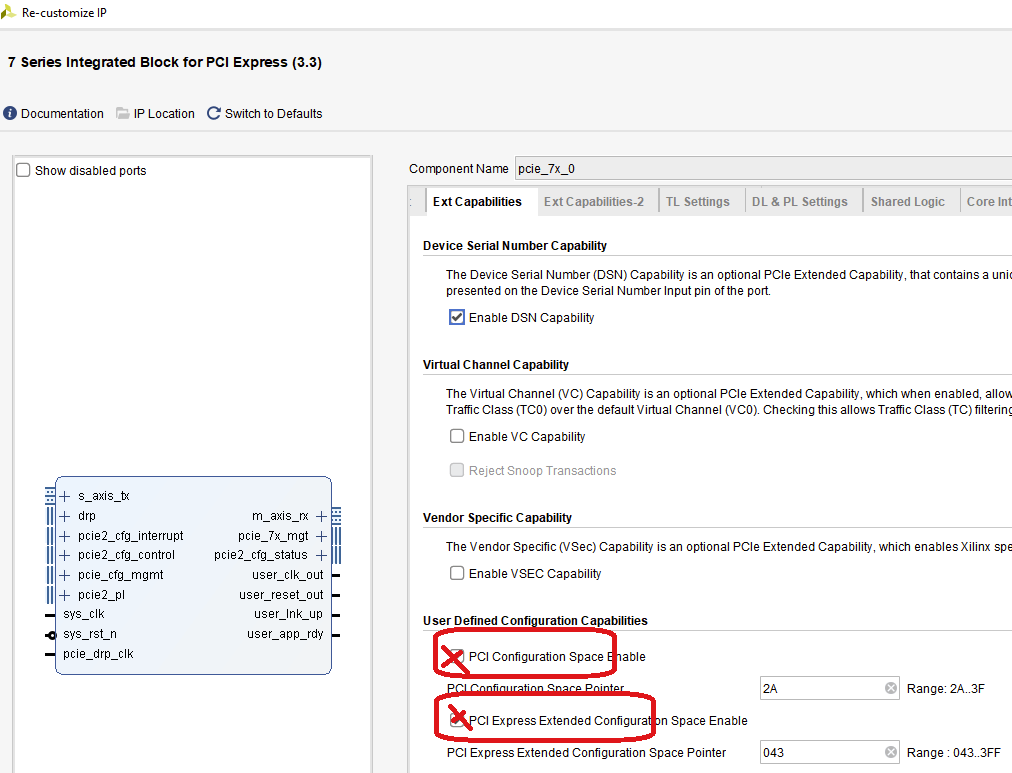Image resolution: width=1012 pixels, height=773 pixels.
Task: Toggle PCI Configuration Space Enable checkbox
Action: (457, 656)
